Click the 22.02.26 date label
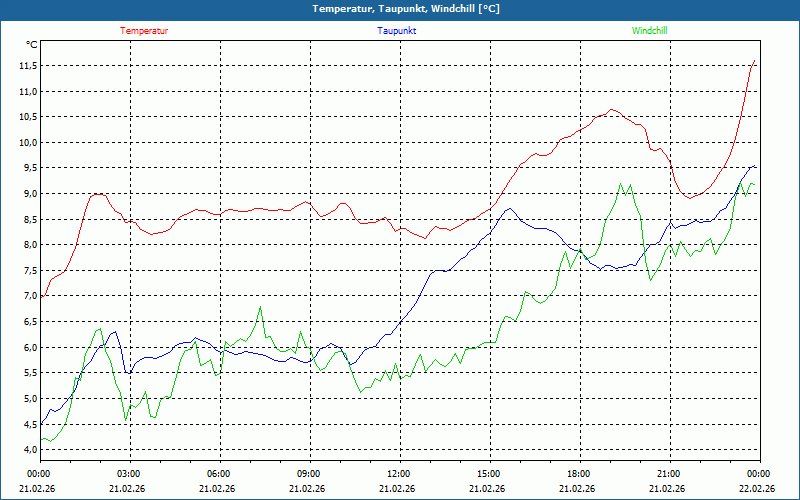 click(x=758, y=489)
